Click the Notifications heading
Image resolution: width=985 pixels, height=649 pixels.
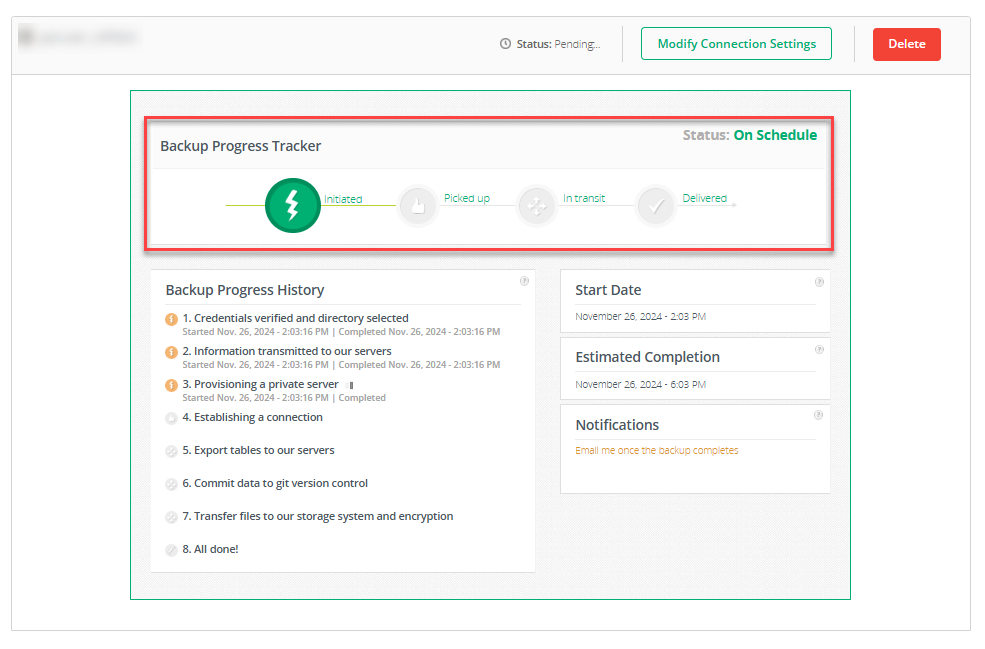point(617,425)
